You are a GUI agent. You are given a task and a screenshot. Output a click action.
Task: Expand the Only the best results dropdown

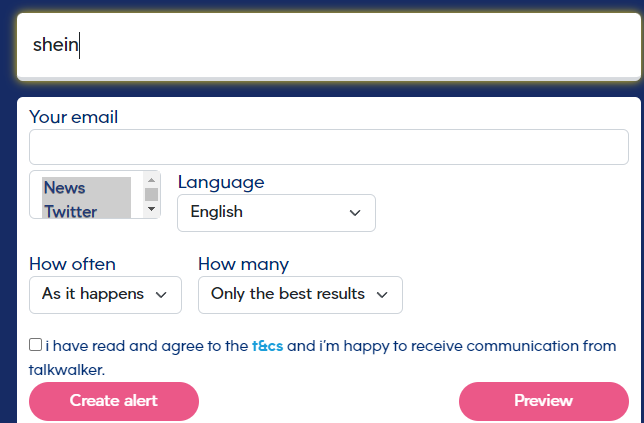tap(300, 295)
